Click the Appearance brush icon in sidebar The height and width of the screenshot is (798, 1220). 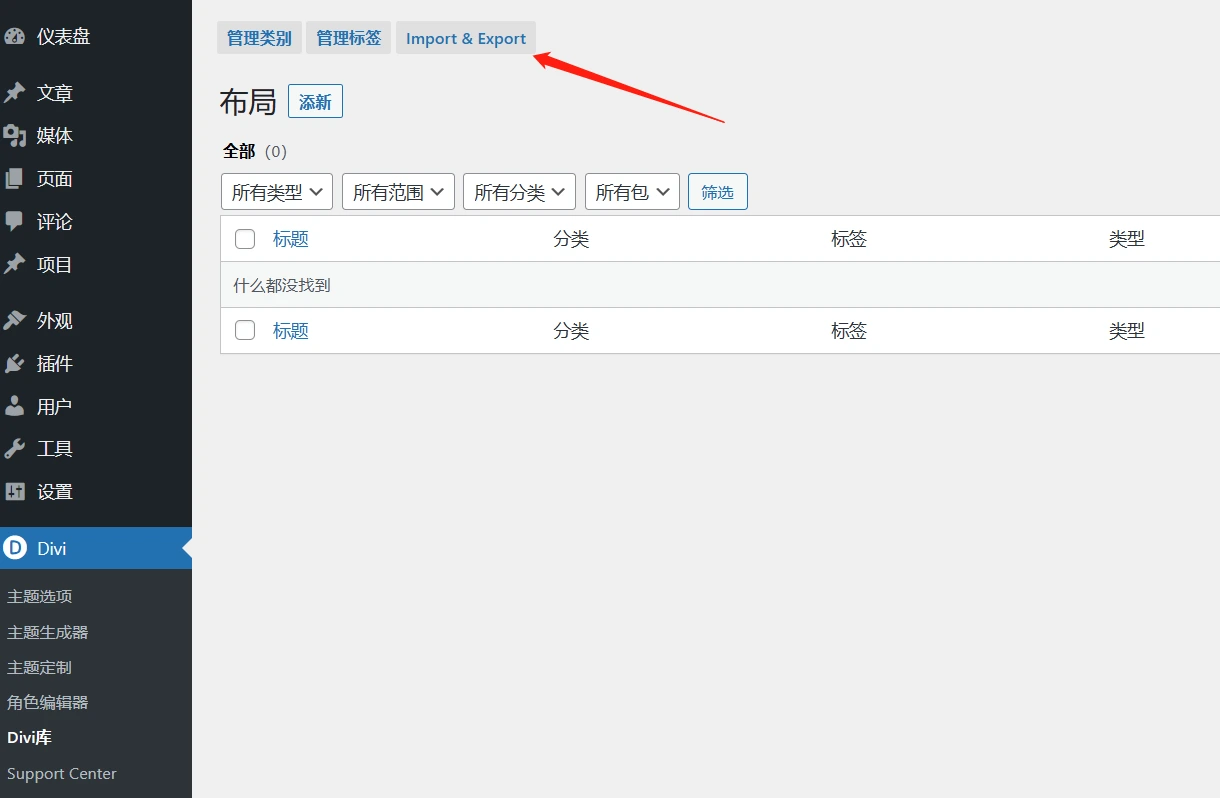(14, 321)
